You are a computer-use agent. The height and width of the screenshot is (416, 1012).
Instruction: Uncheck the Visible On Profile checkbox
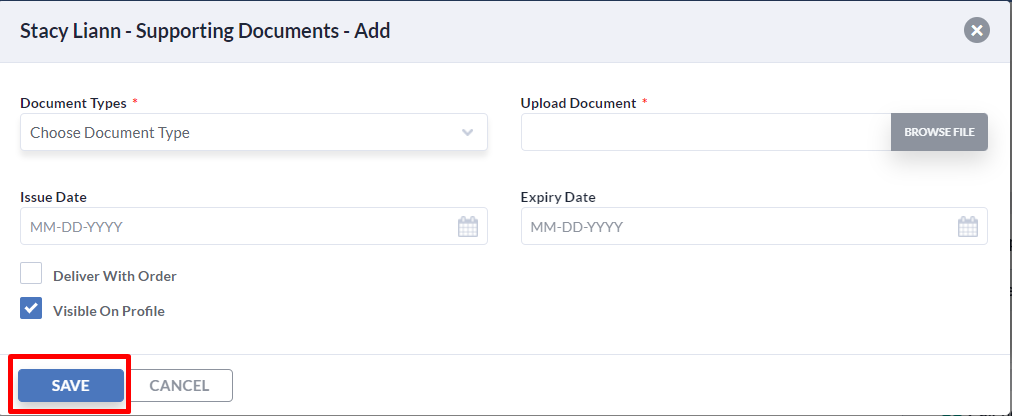click(31, 308)
